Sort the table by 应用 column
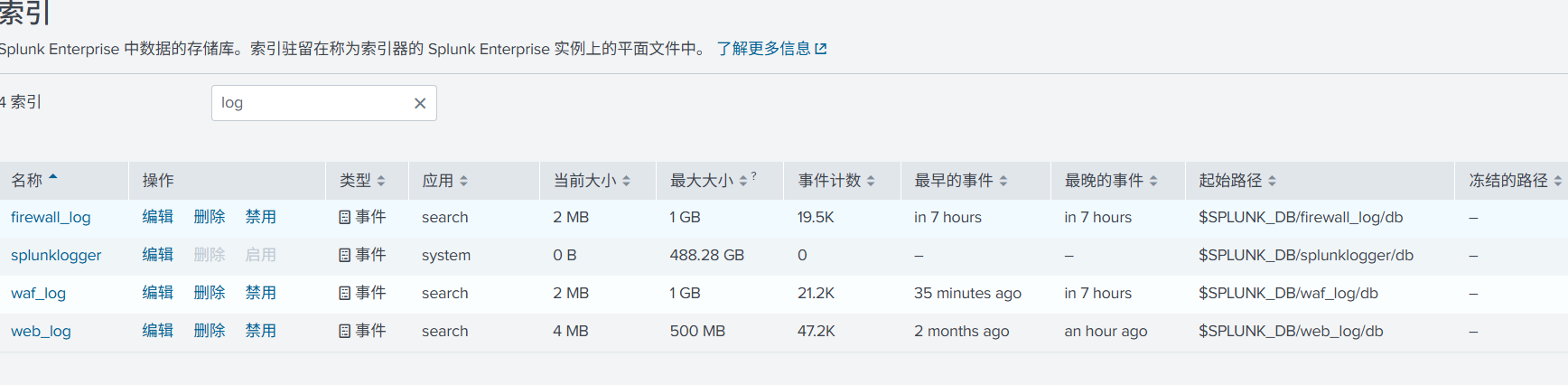This screenshot has height=385, width=1568. (x=444, y=181)
